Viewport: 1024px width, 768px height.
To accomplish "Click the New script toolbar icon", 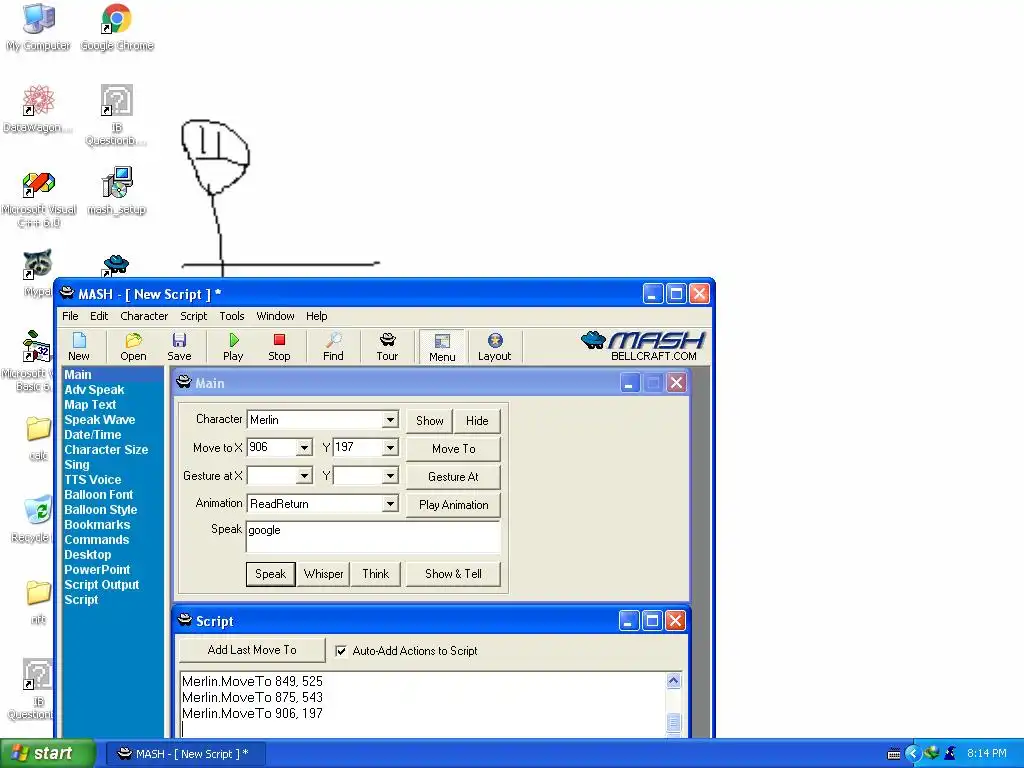I will (x=79, y=346).
